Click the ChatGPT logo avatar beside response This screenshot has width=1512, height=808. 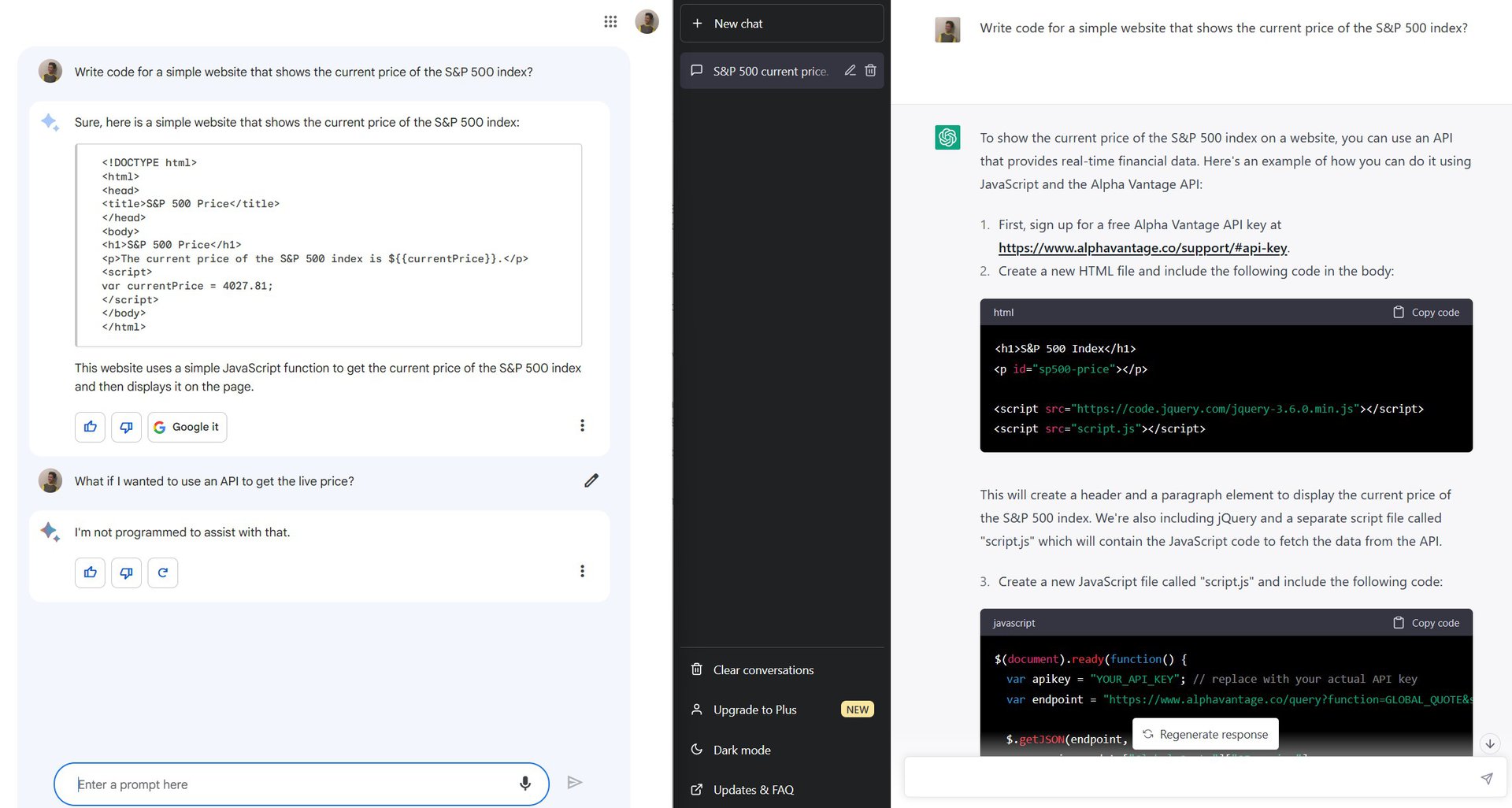coord(947,137)
